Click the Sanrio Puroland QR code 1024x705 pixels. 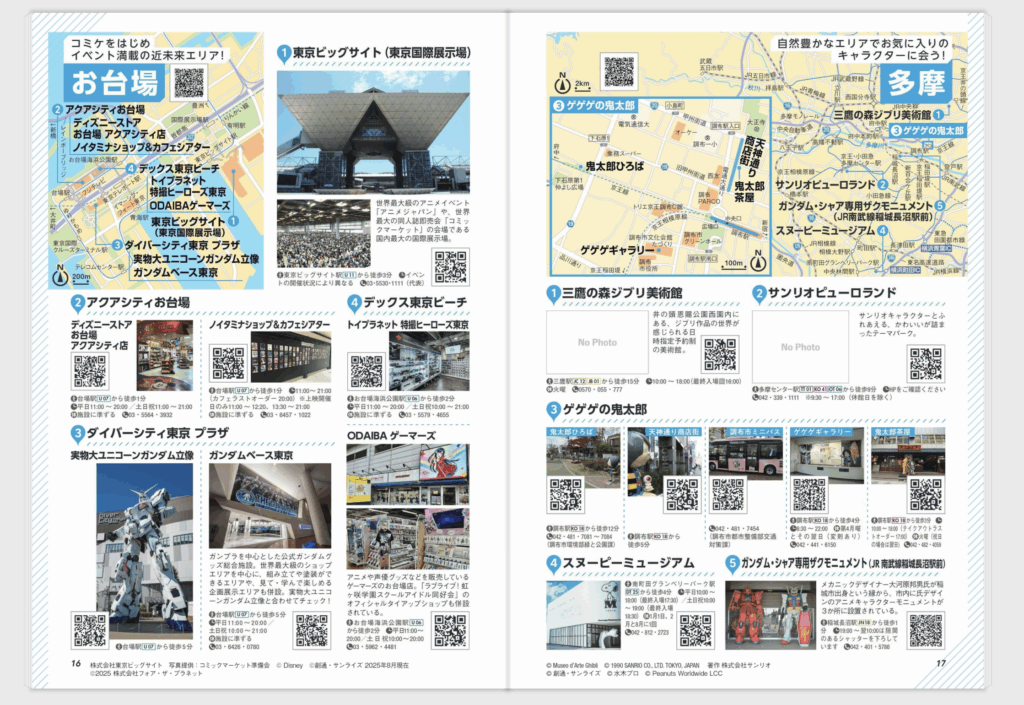click(925, 362)
